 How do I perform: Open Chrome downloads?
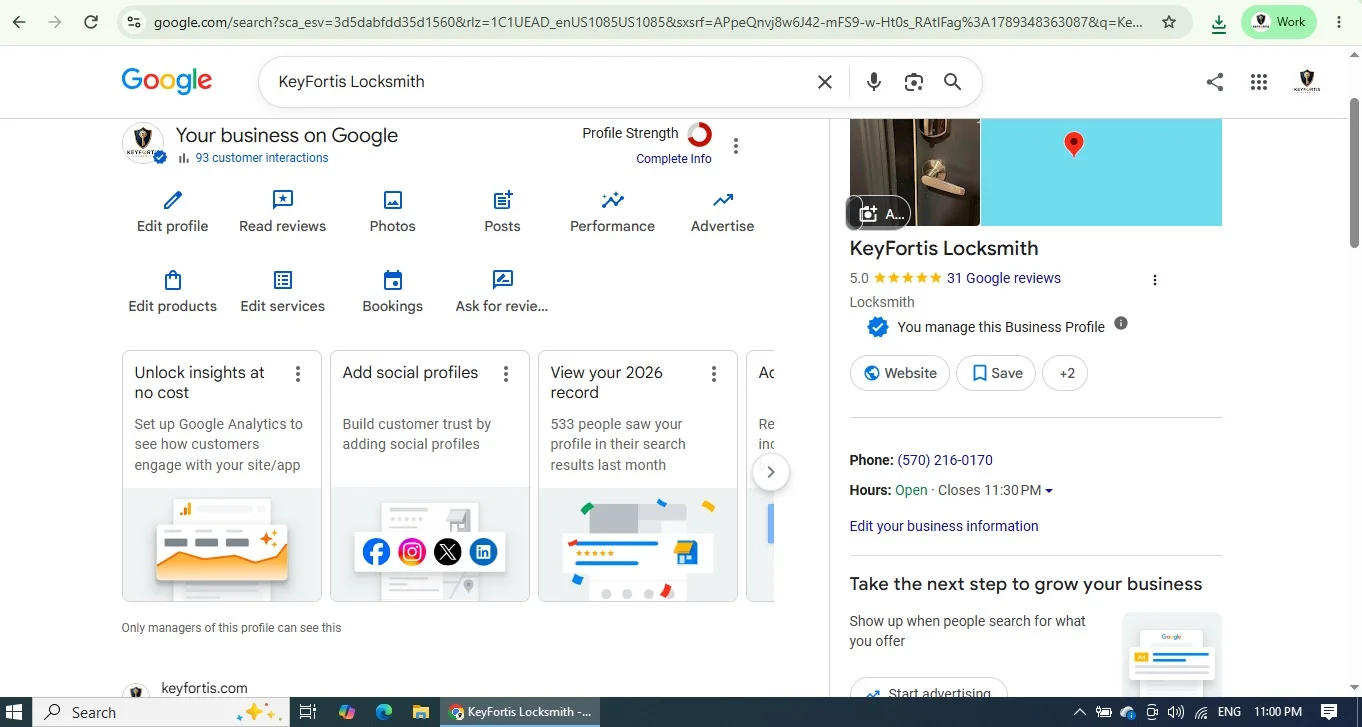1219,22
